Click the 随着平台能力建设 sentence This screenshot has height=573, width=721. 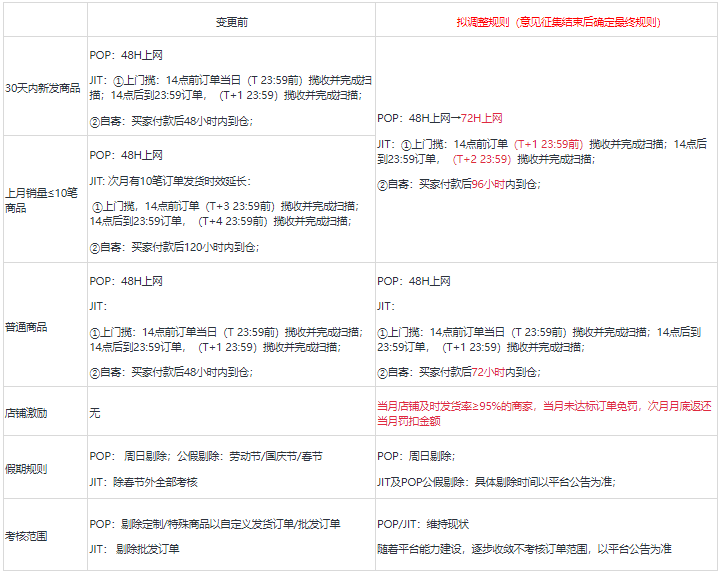(524, 548)
